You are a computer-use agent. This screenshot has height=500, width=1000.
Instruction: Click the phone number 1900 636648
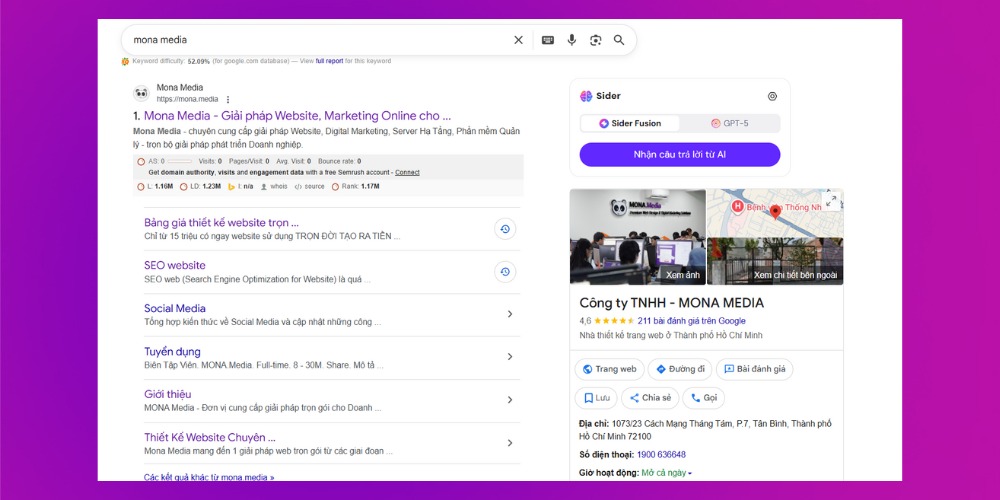pyautogui.click(x=661, y=455)
